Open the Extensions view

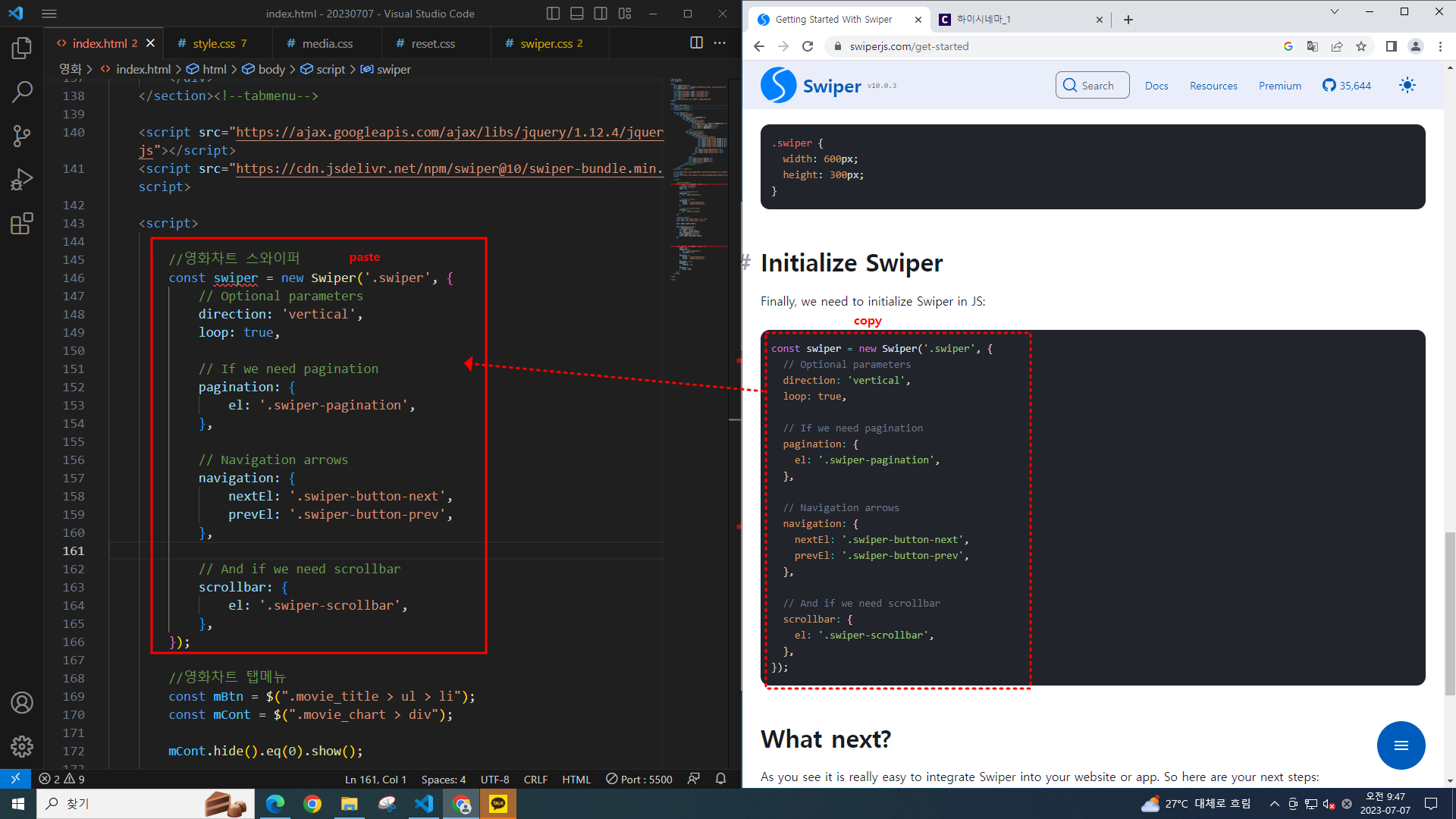click(22, 224)
